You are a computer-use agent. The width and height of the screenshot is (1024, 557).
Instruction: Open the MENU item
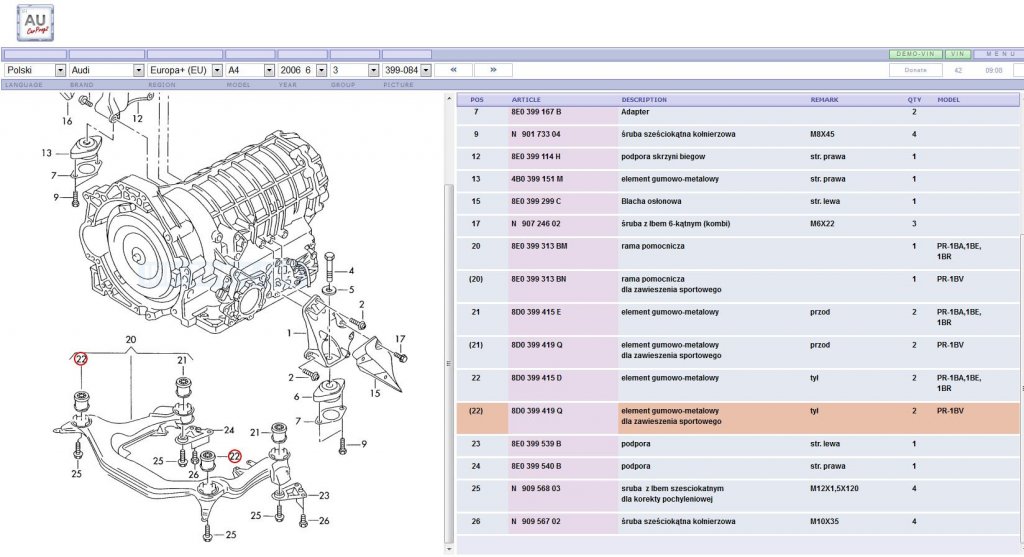[1000, 54]
